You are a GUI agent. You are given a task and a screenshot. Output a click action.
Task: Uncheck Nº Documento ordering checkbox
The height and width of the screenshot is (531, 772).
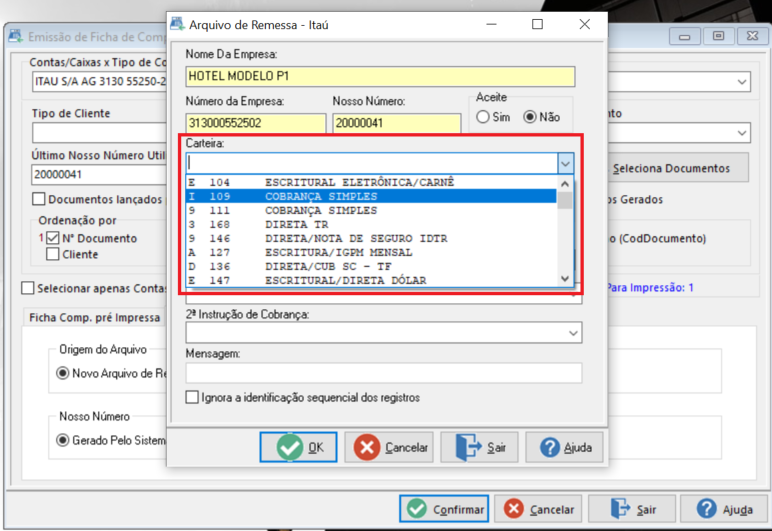(x=53, y=238)
